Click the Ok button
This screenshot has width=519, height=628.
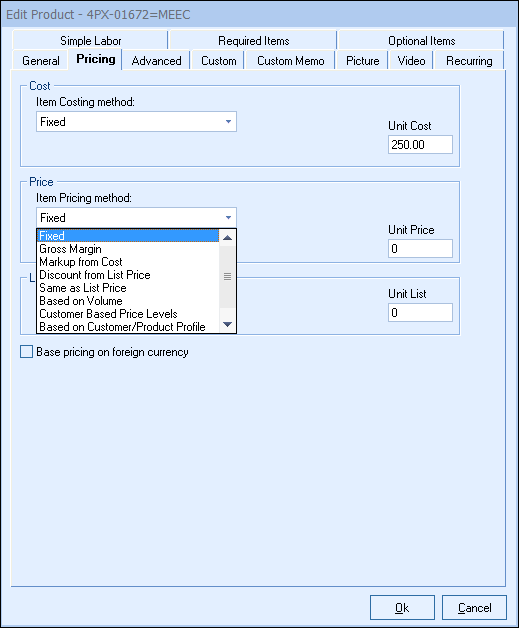402,608
